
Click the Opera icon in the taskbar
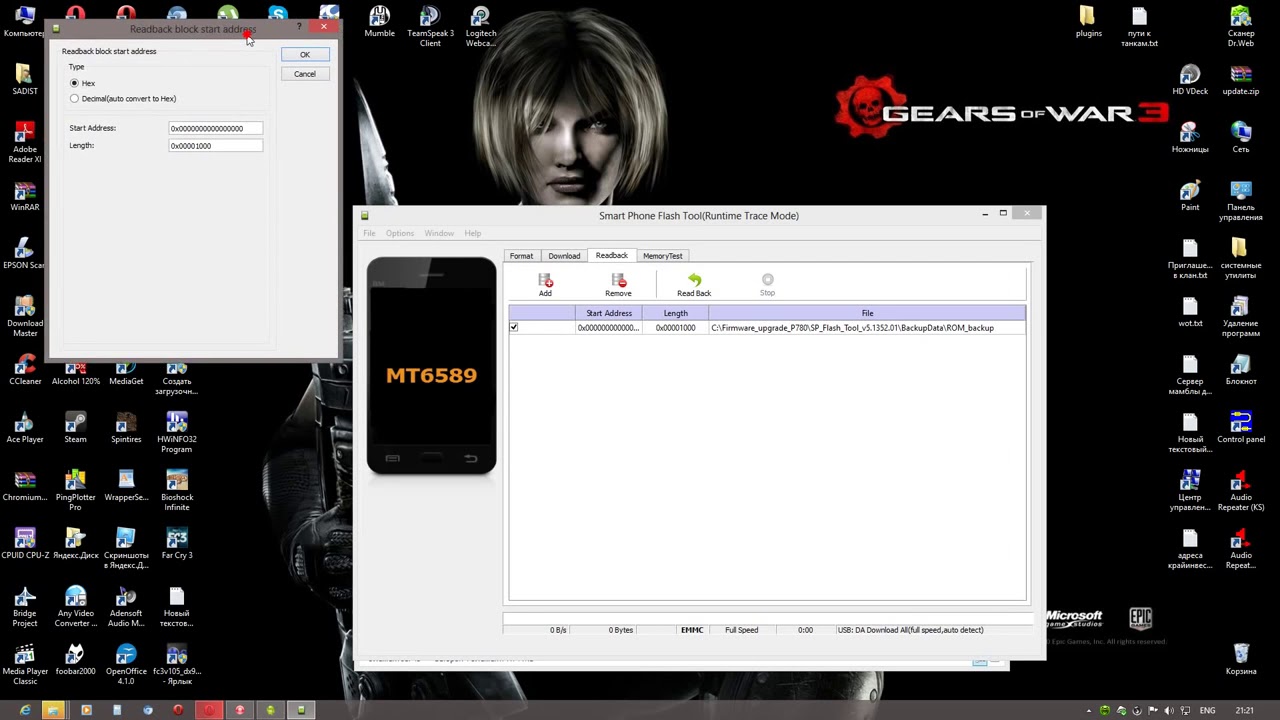(178, 710)
